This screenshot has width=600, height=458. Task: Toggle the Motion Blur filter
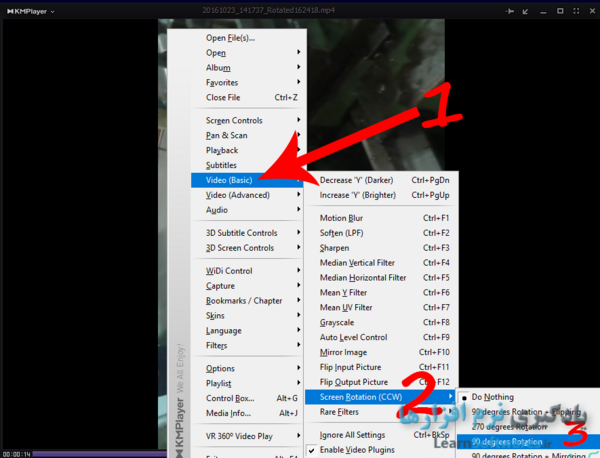click(380, 218)
